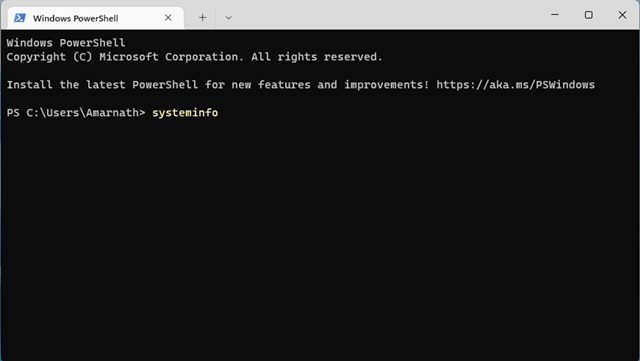The width and height of the screenshot is (640, 361).
Task: Maximize the terminal window
Action: click(589, 15)
